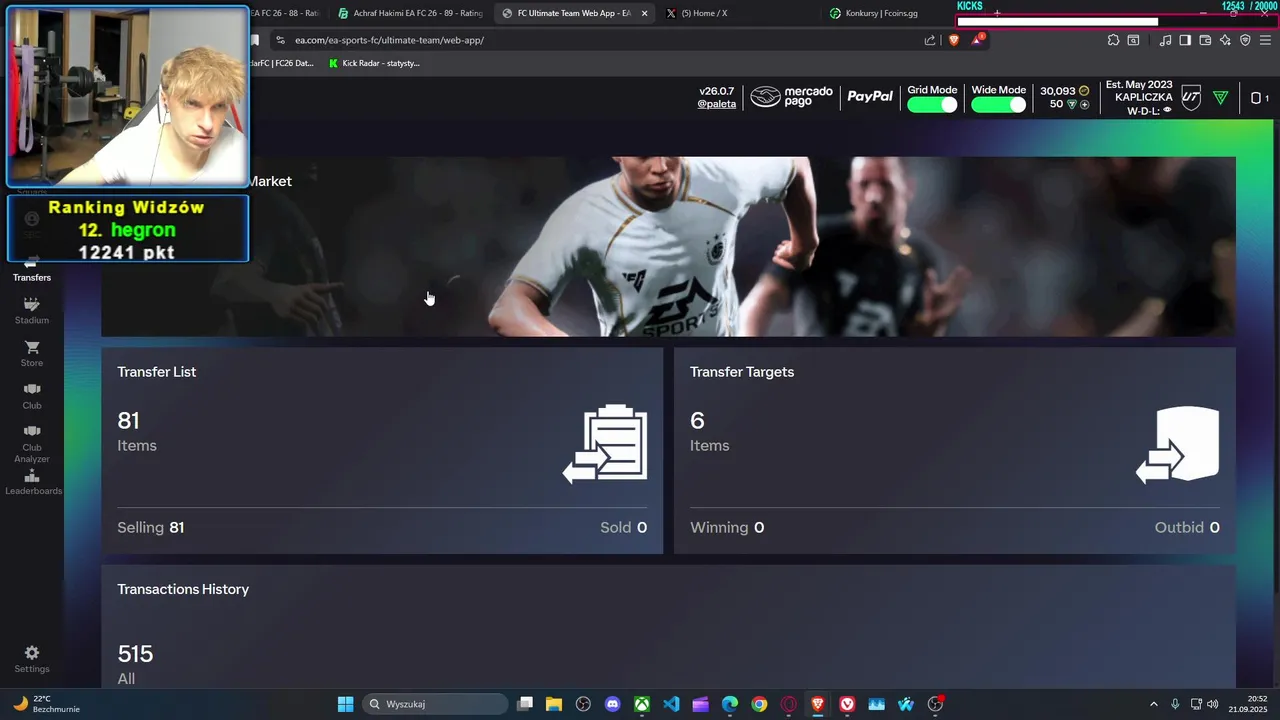Image resolution: width=1280 pixels, height=720 pixels.
Task: Open the Transfers section in the sidebar
Action: 32,272
